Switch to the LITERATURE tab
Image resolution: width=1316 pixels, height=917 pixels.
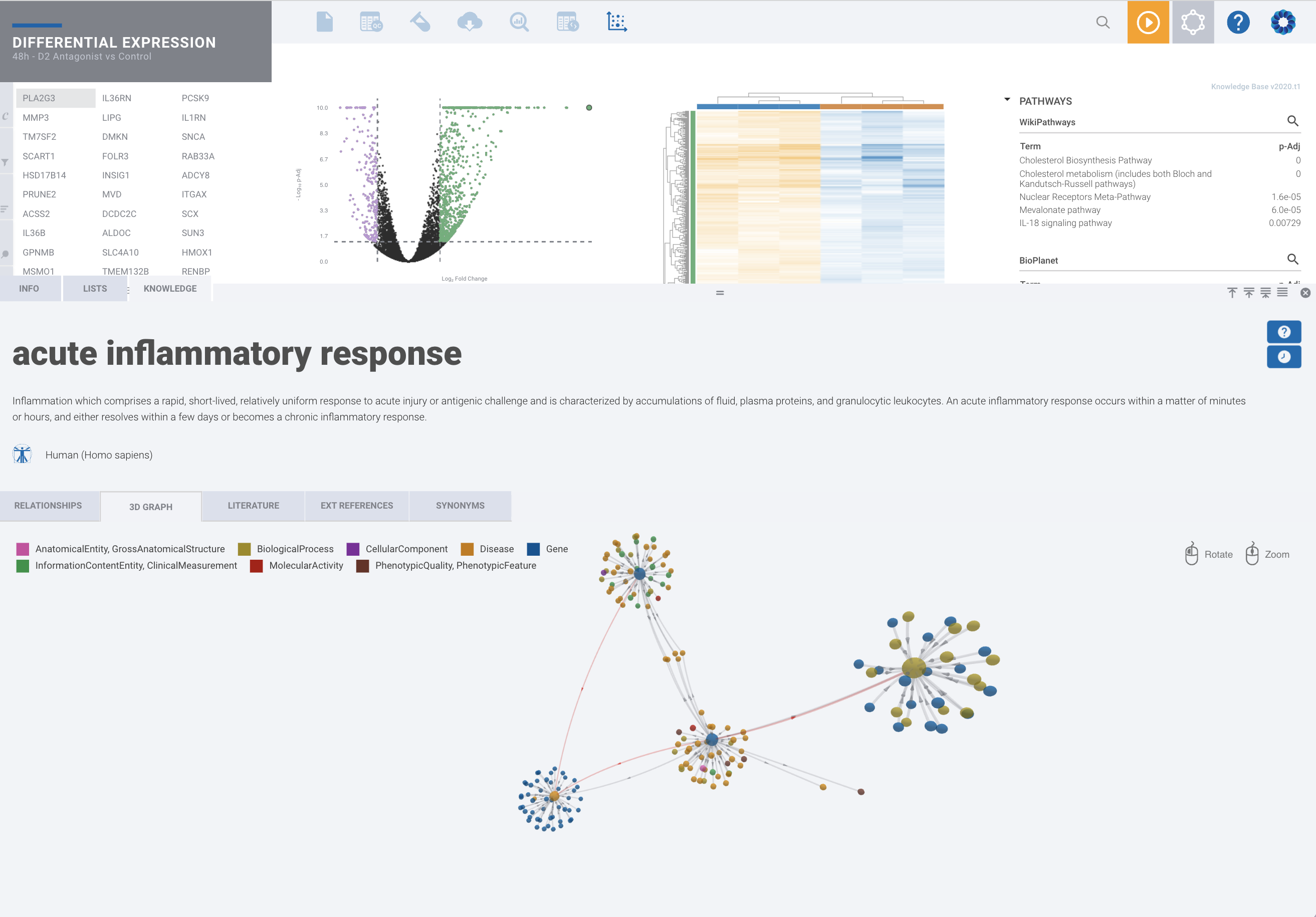tap(254, 506)
